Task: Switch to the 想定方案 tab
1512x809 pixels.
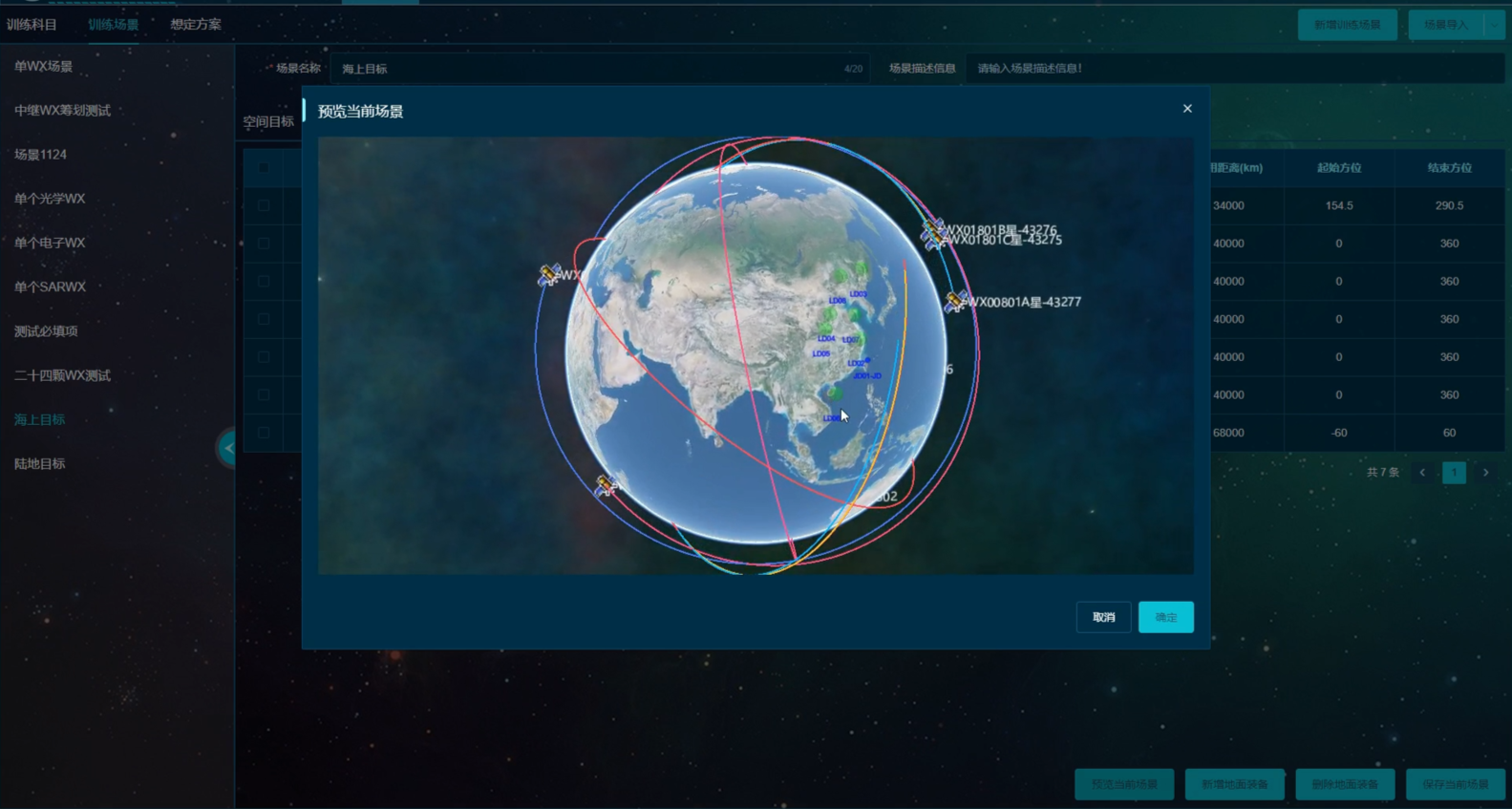Action: [x=196, y=25]
